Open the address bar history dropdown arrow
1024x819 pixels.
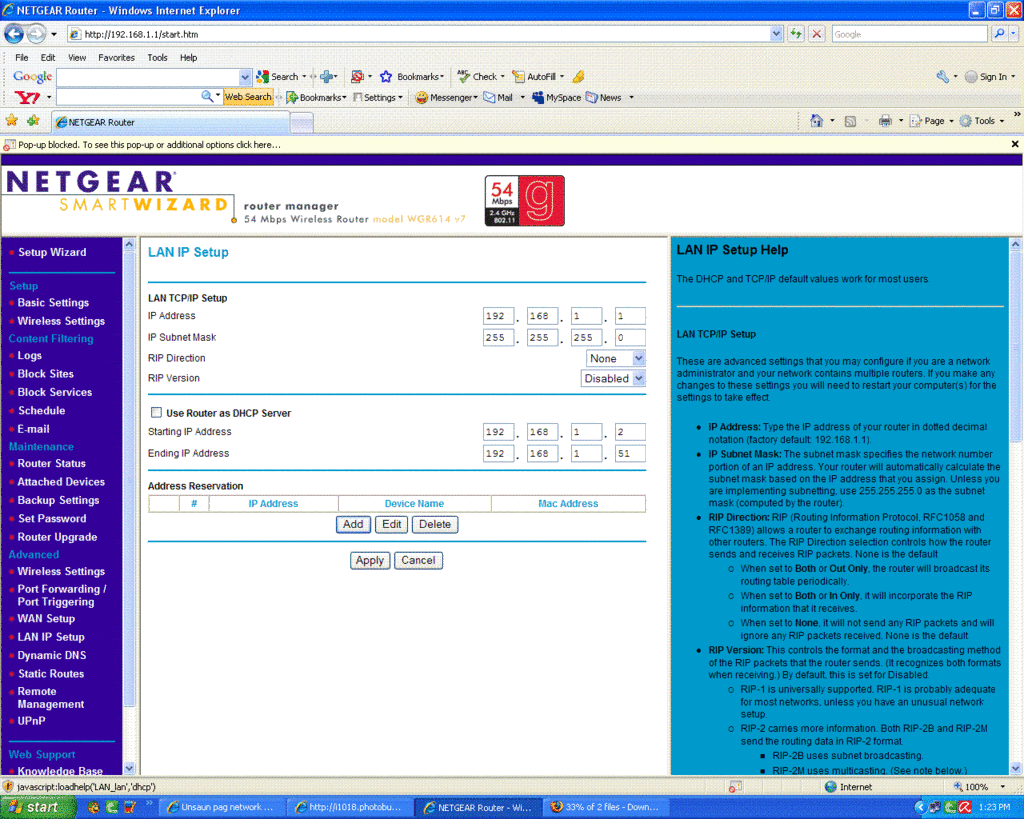[x=776, y=34]
